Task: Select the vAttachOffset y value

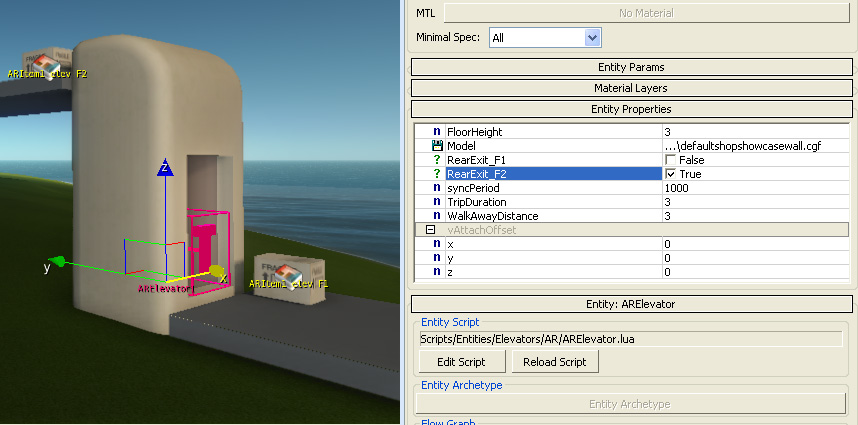Action: [x=756, y=258]
